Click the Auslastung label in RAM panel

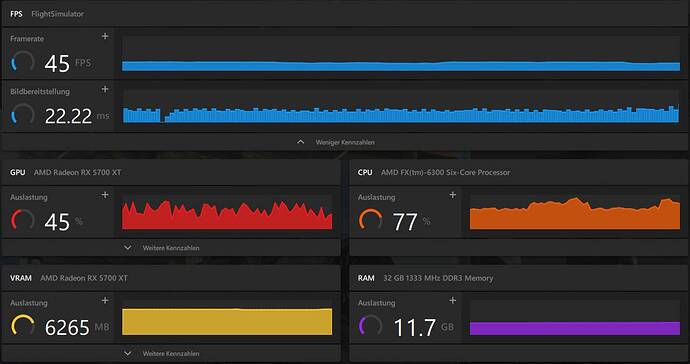376,303
